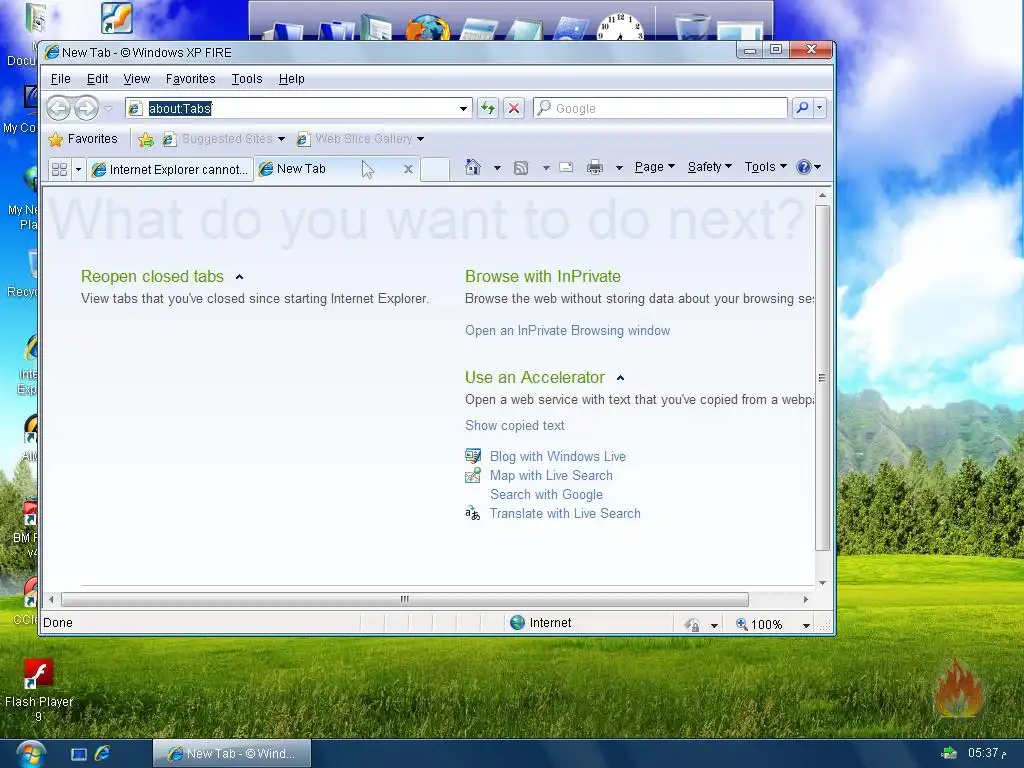Click the blue Help question icon
The width and height of the screenshot is (1024, 768).
click(x=804, y=167)
